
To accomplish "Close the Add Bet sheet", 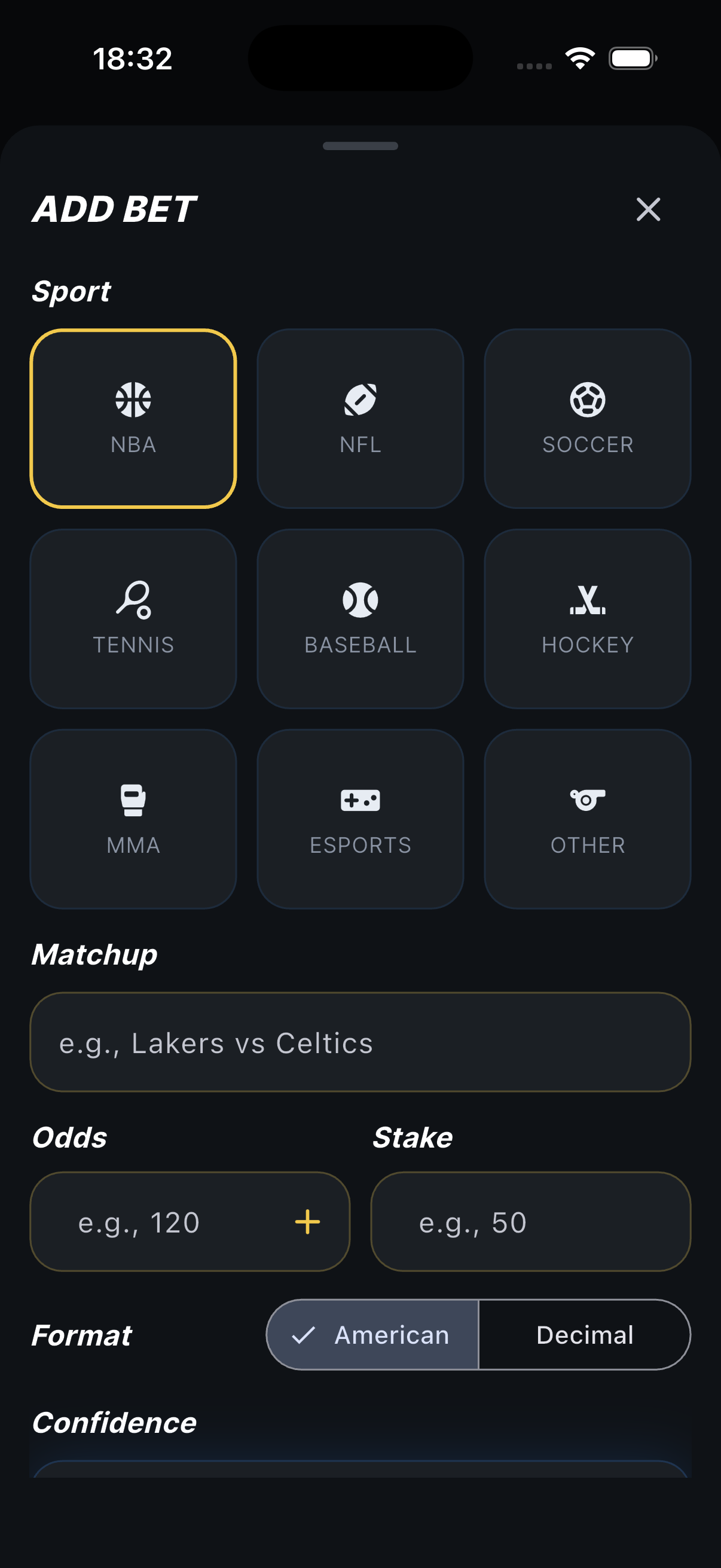I will (648, 209).
